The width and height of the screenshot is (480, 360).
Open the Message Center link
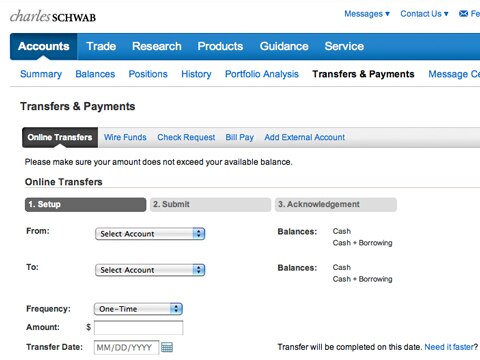(454, 74)
